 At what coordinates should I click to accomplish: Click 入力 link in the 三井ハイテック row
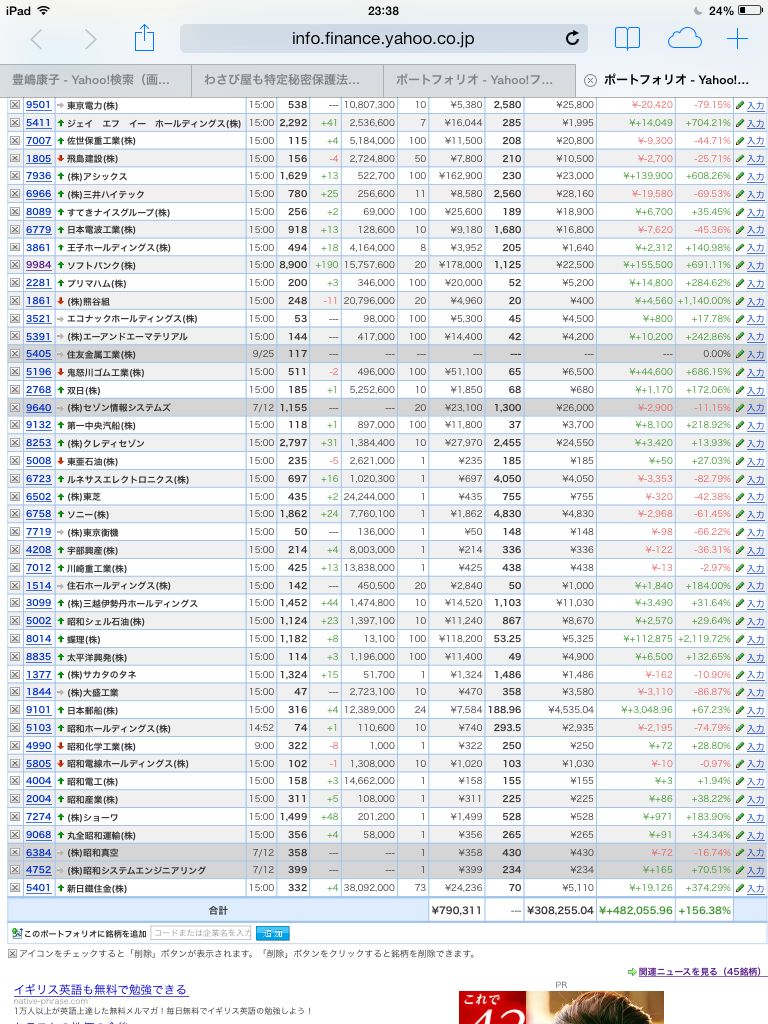[x=756, y=195]
